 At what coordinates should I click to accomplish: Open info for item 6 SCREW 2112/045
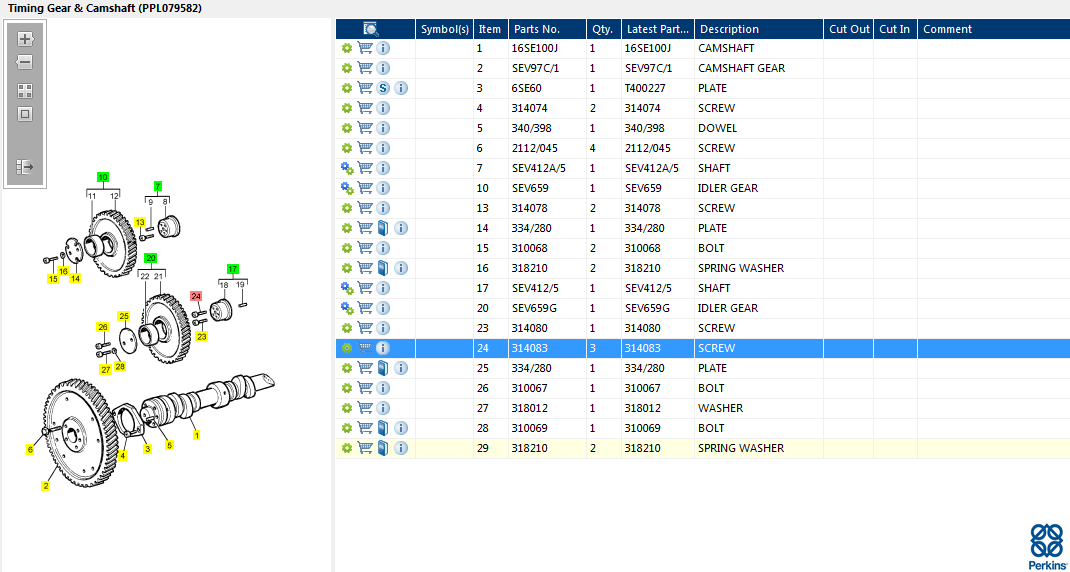[x=383, y=148]
